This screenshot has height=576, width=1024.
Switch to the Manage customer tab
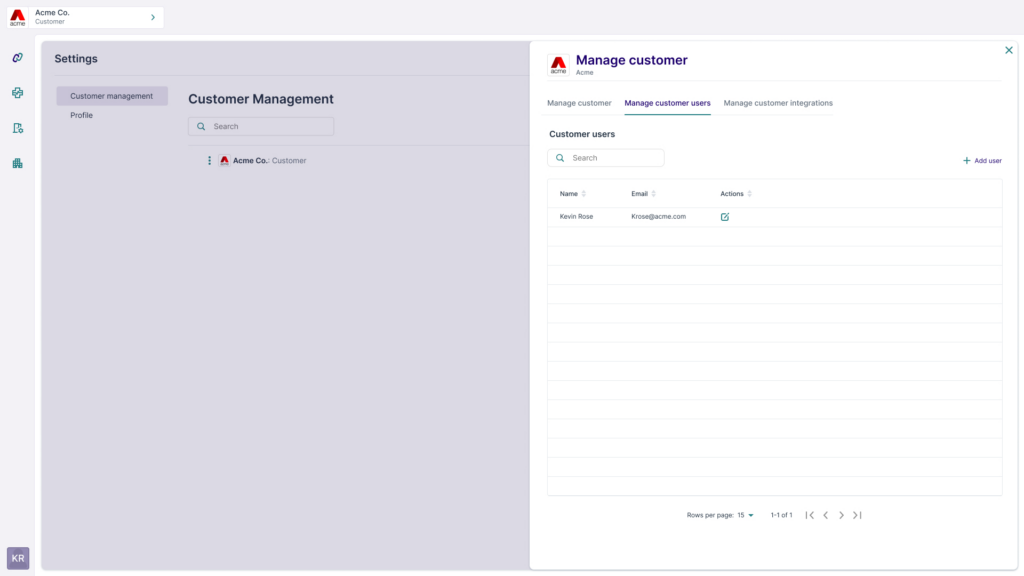(579, 103)
